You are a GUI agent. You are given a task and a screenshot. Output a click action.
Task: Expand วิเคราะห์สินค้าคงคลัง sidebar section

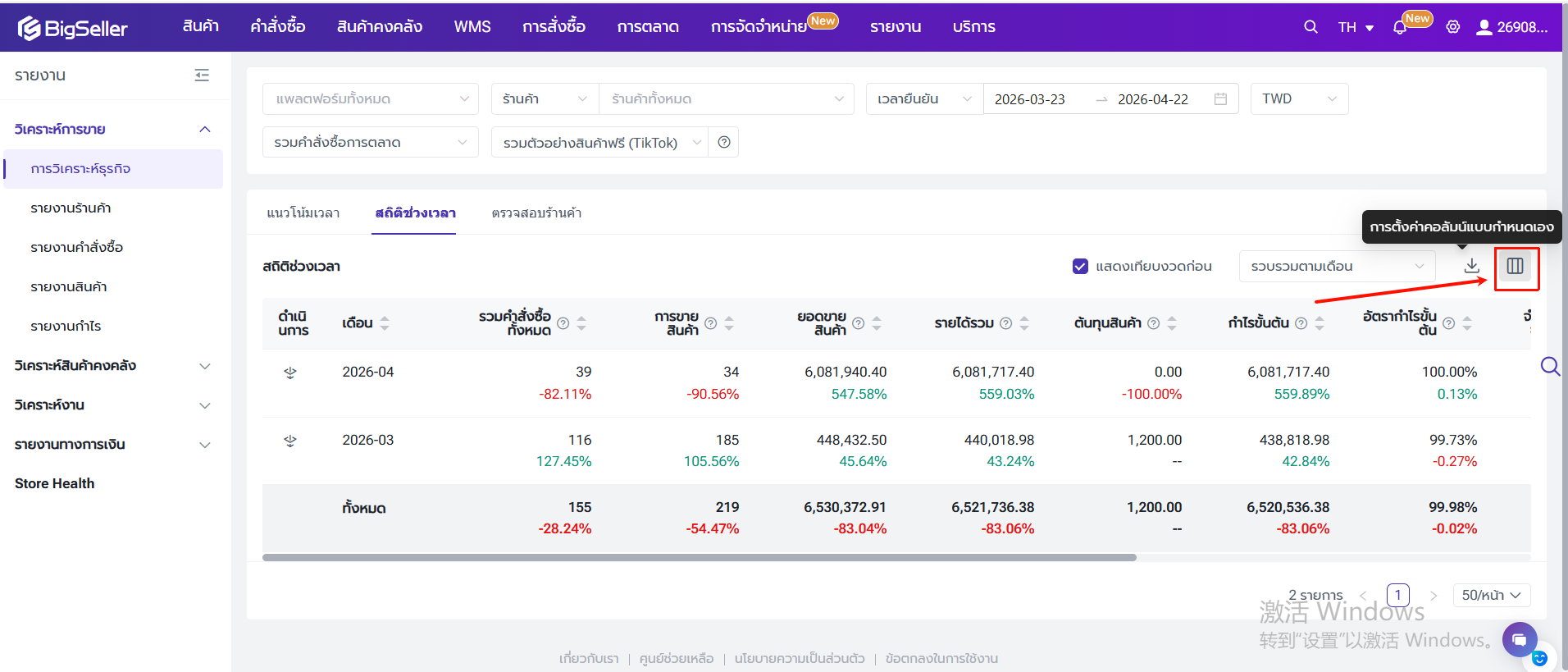(112, 366)
